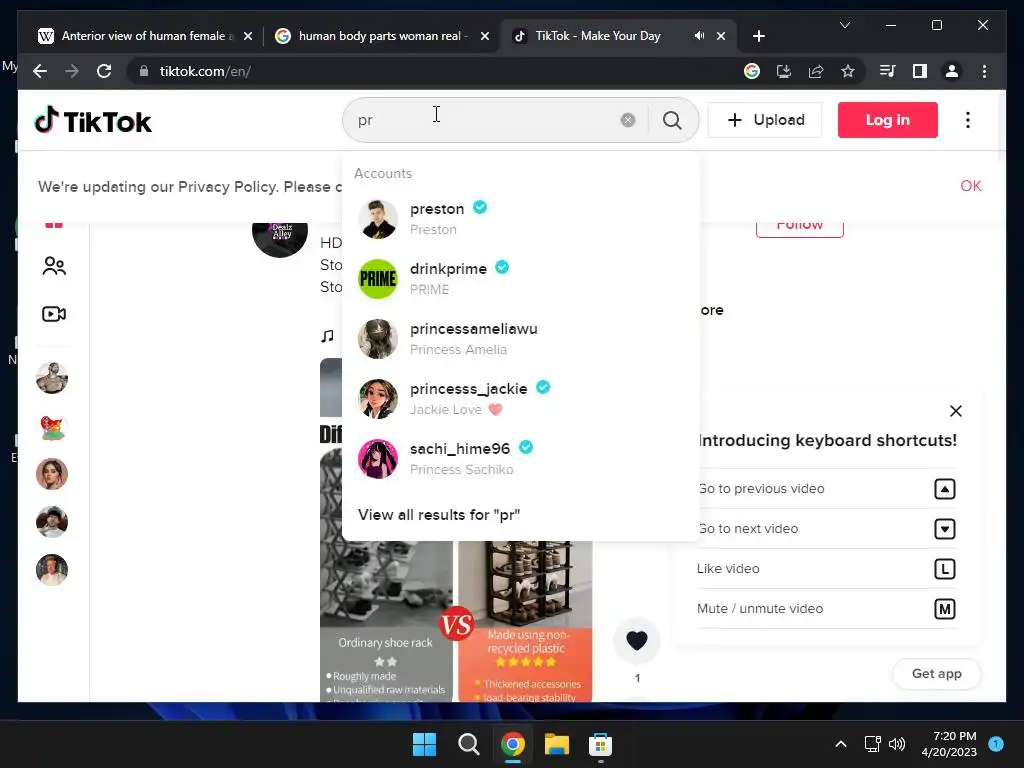The image size is (1024, 768).
Task: Open taskbar Search
Action: (x=468, y=744)
